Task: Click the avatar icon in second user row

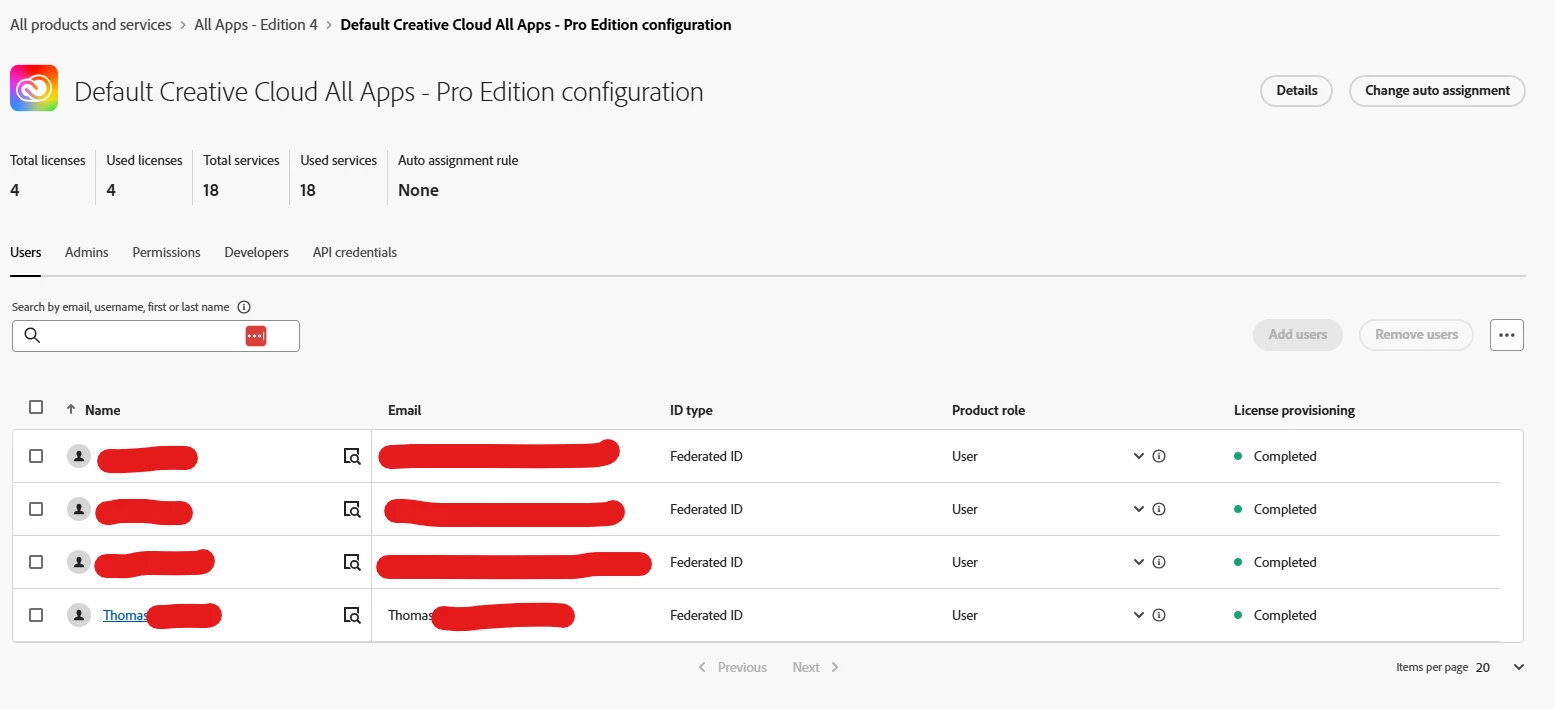Action: 79,509
